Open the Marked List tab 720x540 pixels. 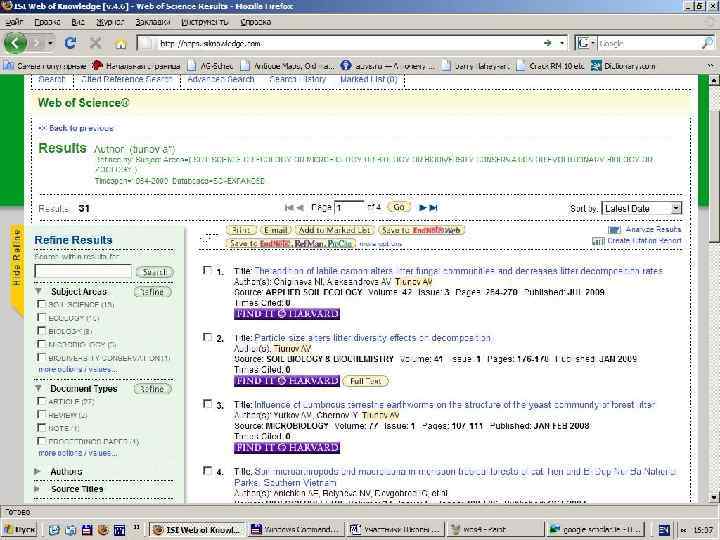[369, 79]
